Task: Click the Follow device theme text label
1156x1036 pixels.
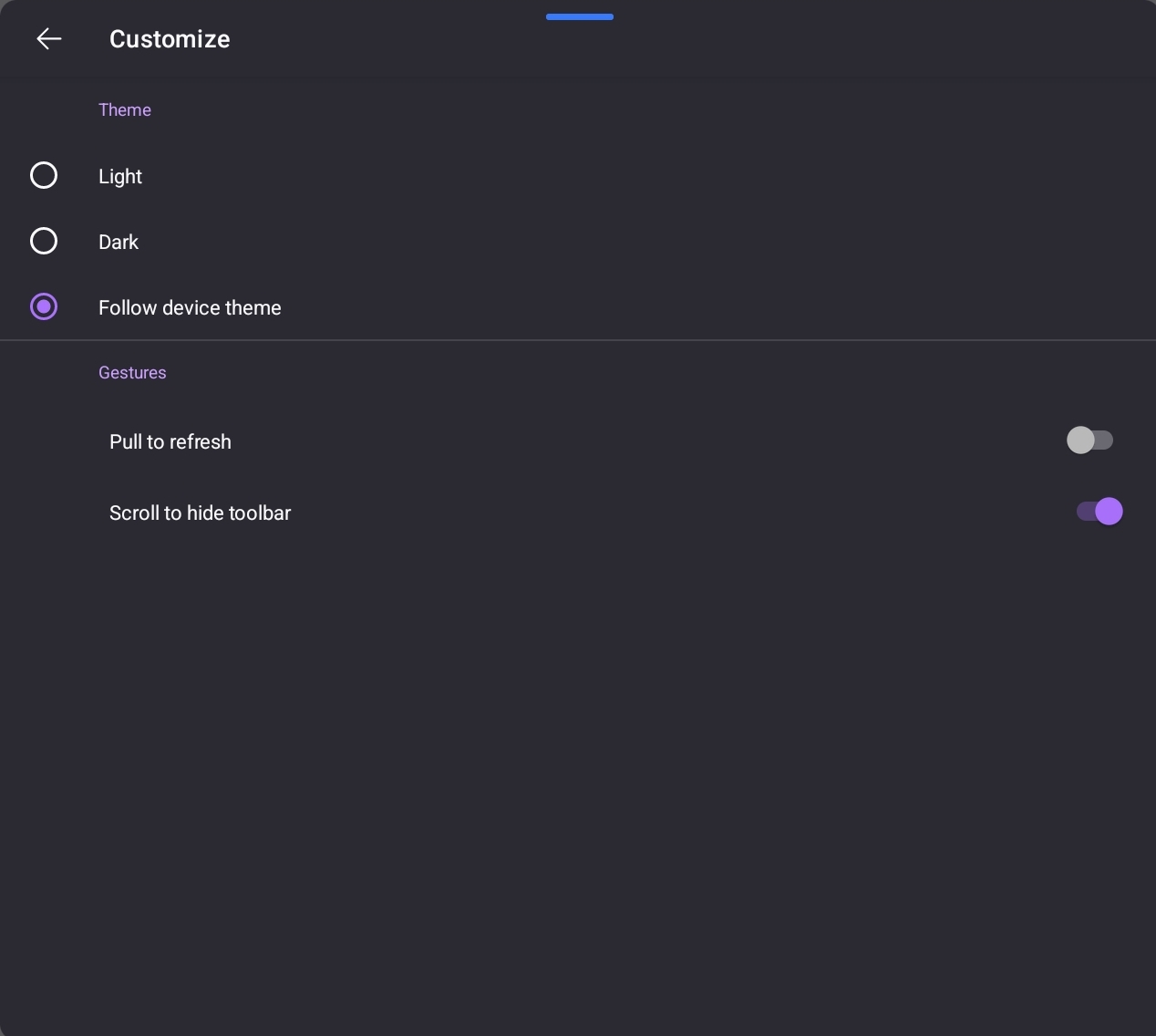Action: click(x=190, y=308)
